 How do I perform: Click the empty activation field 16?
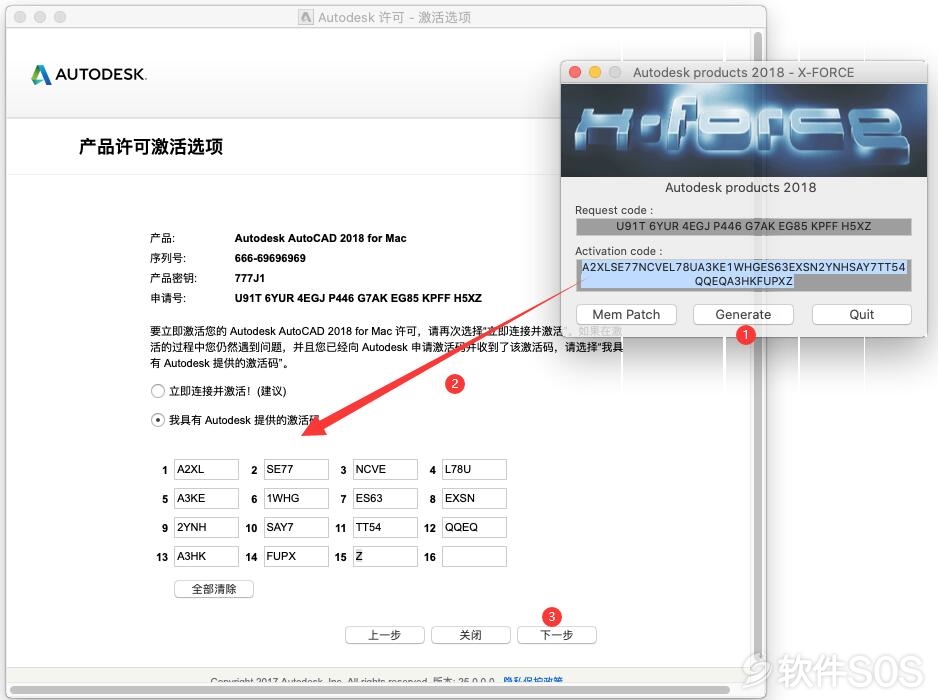(x=474, y=556)
